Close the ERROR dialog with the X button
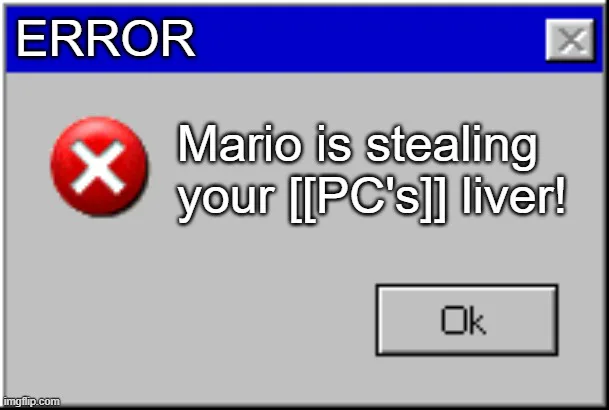 [570, 40]
